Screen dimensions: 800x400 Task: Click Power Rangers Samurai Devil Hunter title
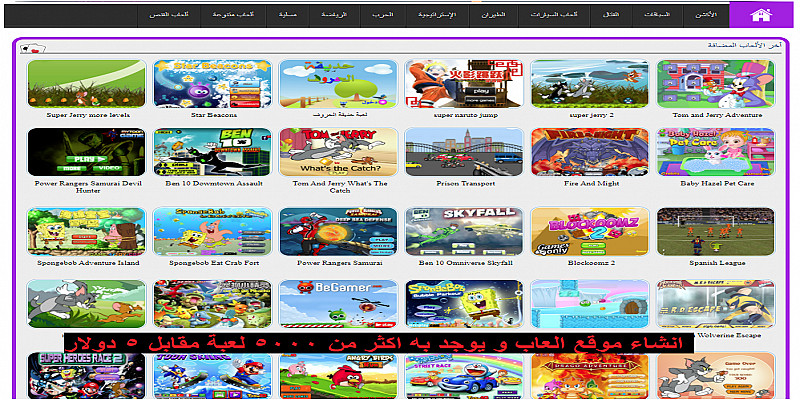(88, 187)
